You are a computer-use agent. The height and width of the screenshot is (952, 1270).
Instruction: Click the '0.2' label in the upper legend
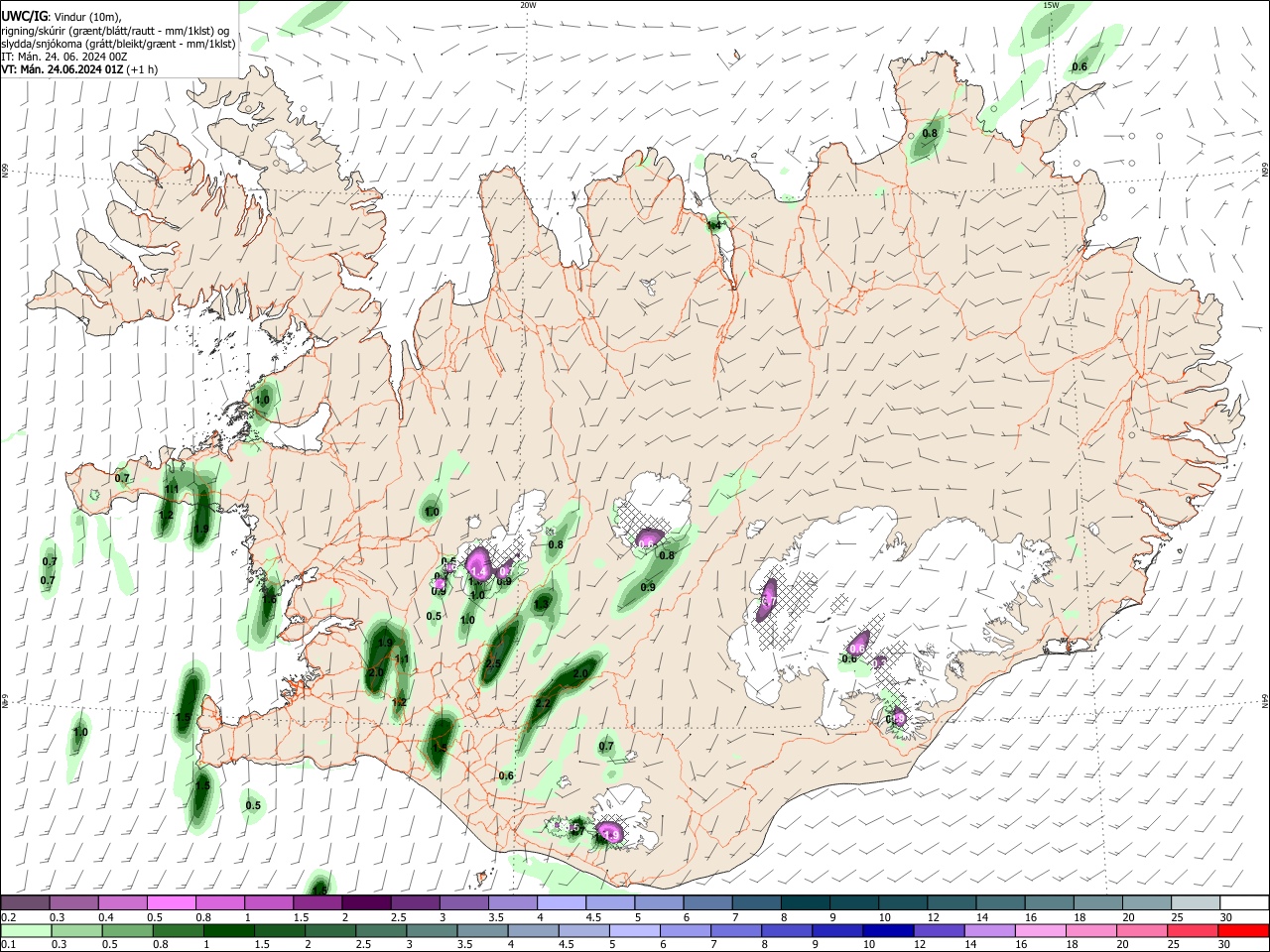click(8, 918)
